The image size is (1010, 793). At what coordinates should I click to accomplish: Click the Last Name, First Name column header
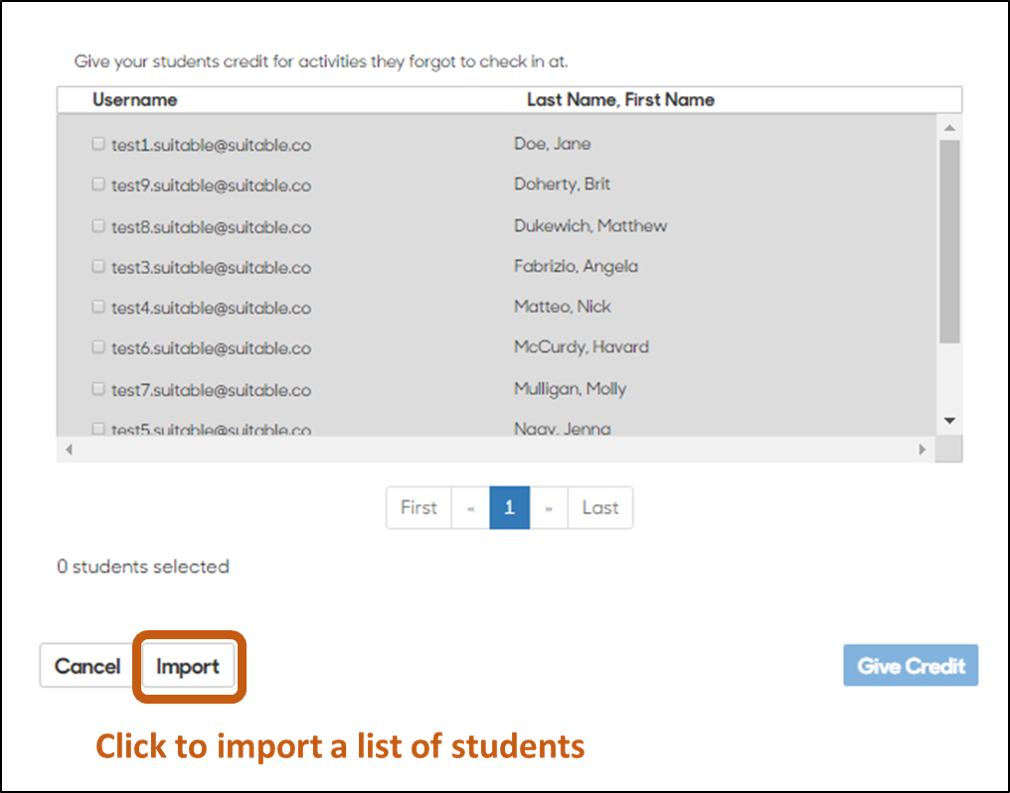click(621, 100)
